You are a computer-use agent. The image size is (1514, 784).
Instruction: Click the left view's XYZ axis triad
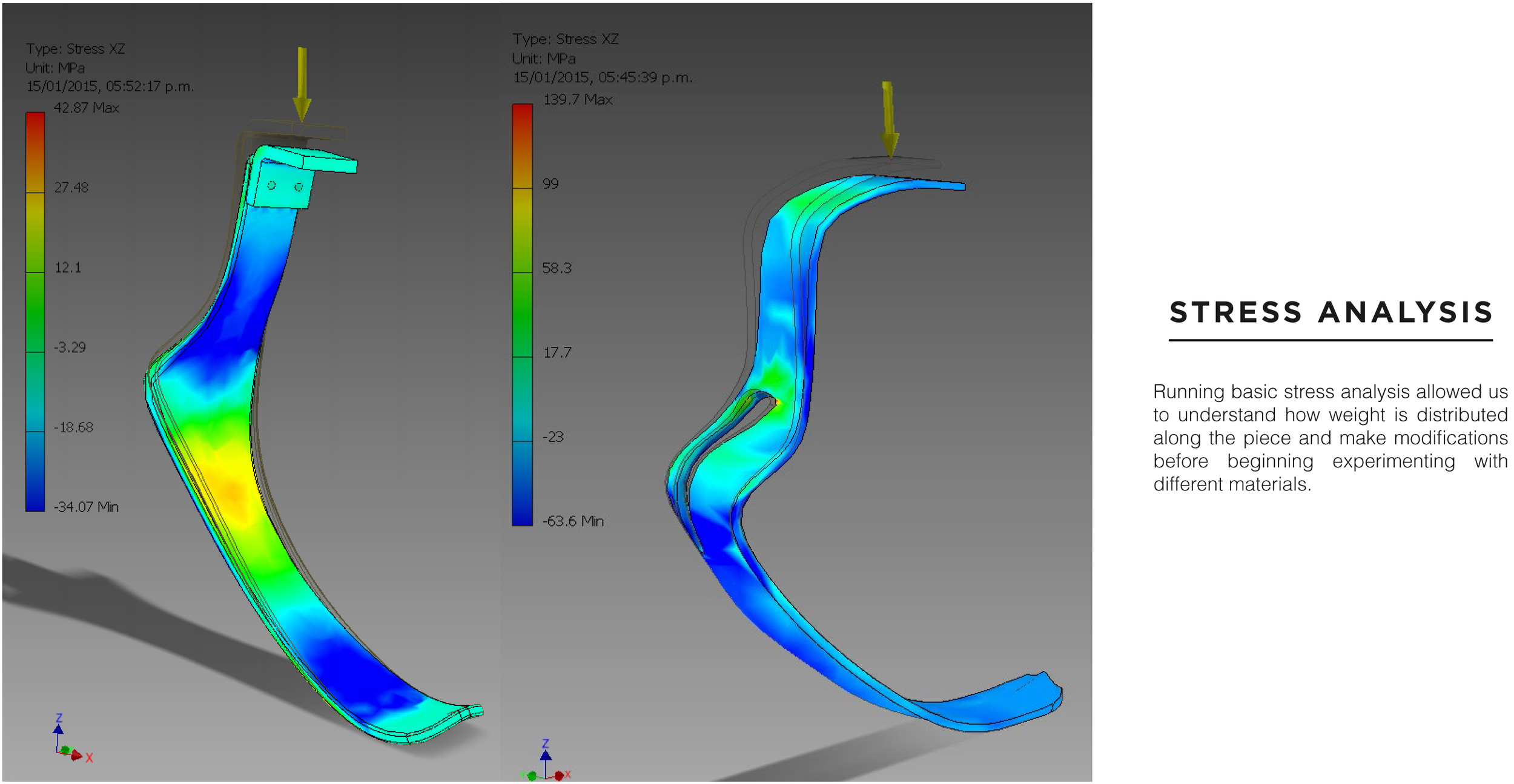click(73, 737)
